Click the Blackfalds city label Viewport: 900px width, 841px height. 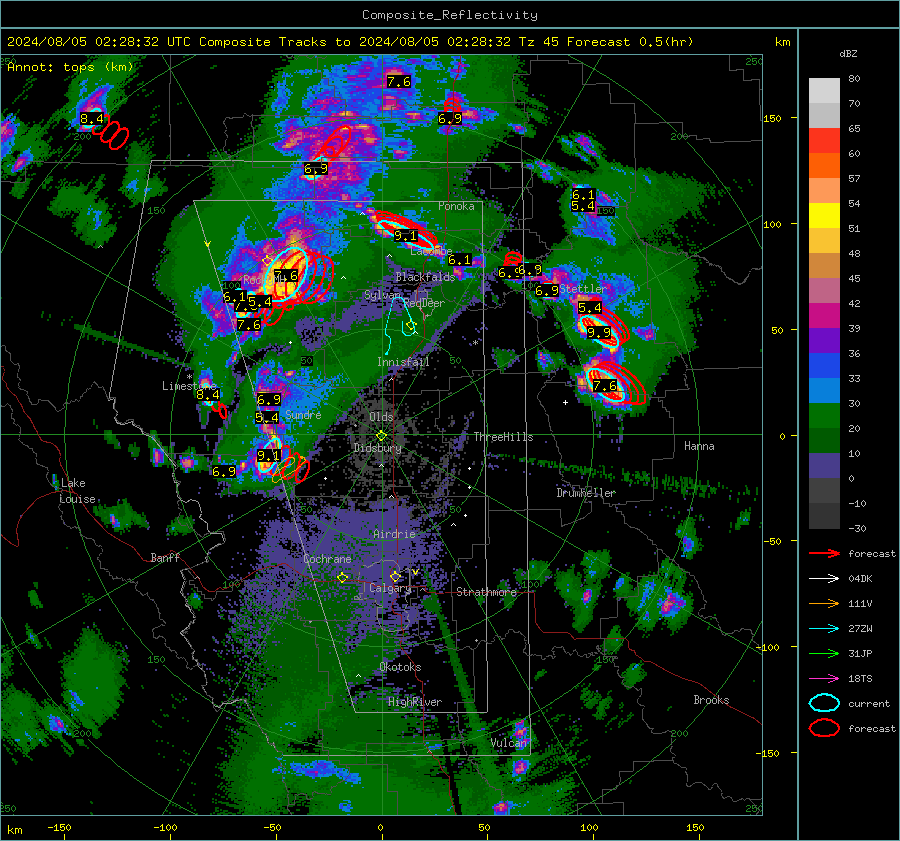tap(425, 277)
